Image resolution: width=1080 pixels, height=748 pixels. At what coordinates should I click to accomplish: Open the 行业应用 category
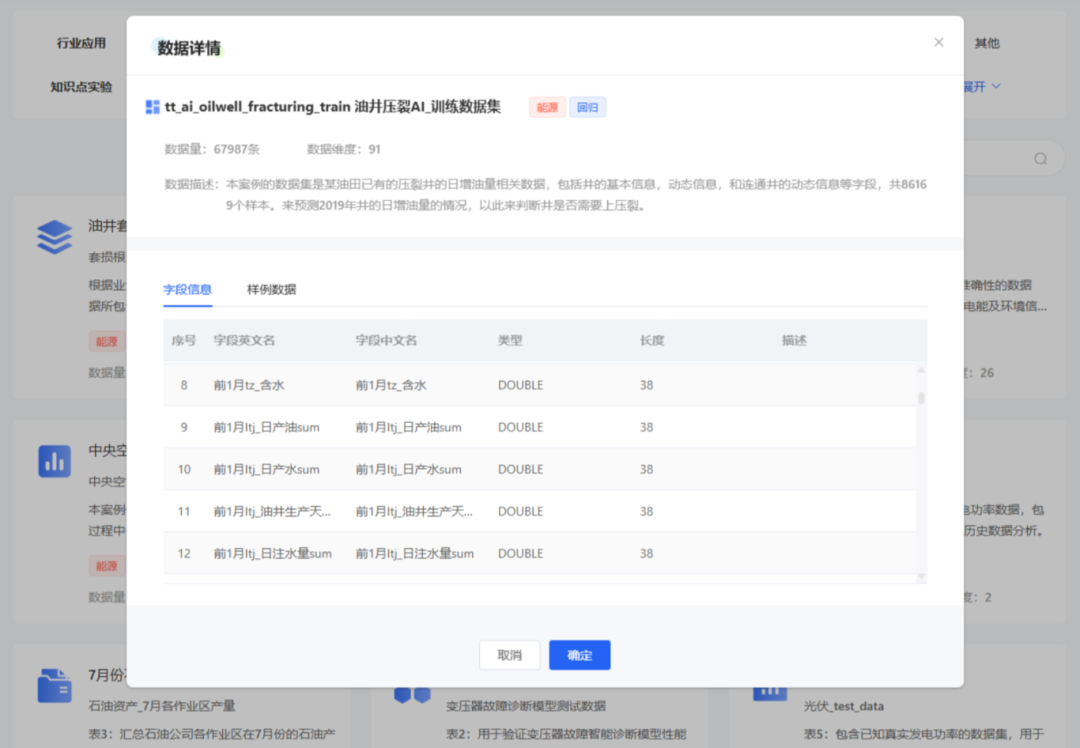click(x=81, y=43)
